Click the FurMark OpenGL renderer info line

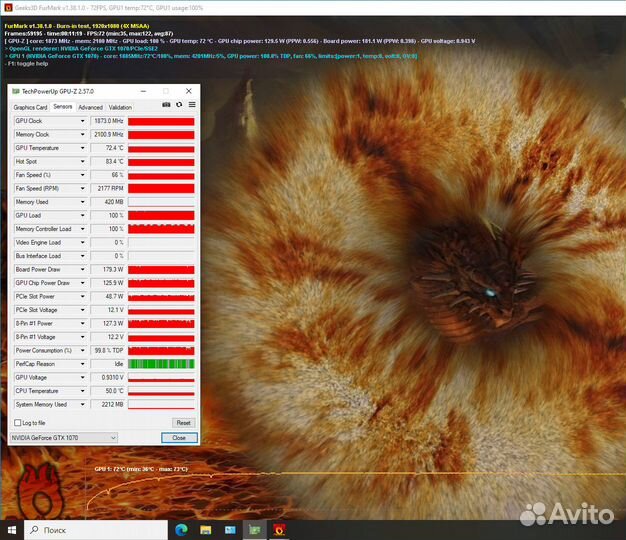point(81,49)
